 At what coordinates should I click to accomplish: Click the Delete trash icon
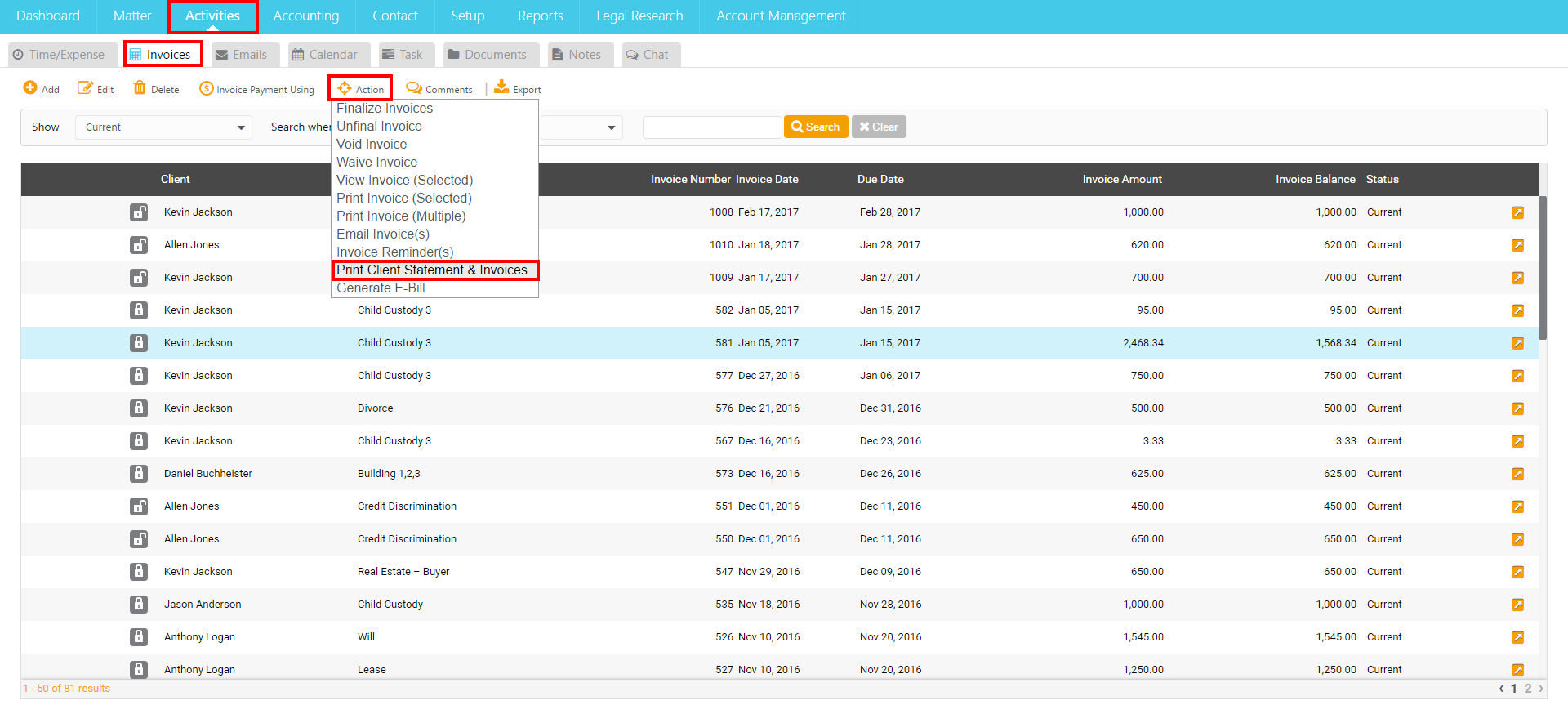coord(140,88)
